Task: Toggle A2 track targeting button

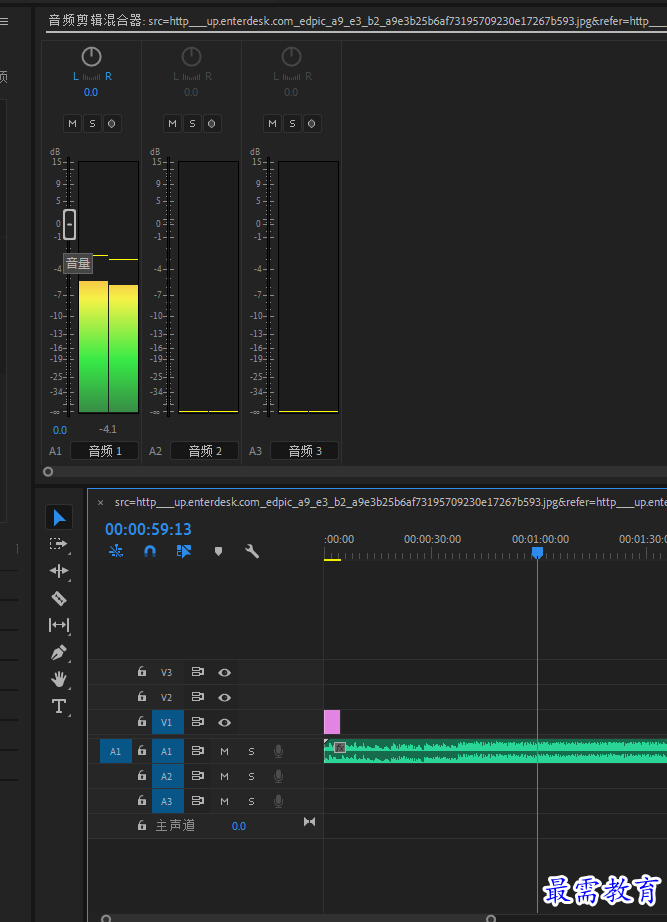Action: pos(167,776)
